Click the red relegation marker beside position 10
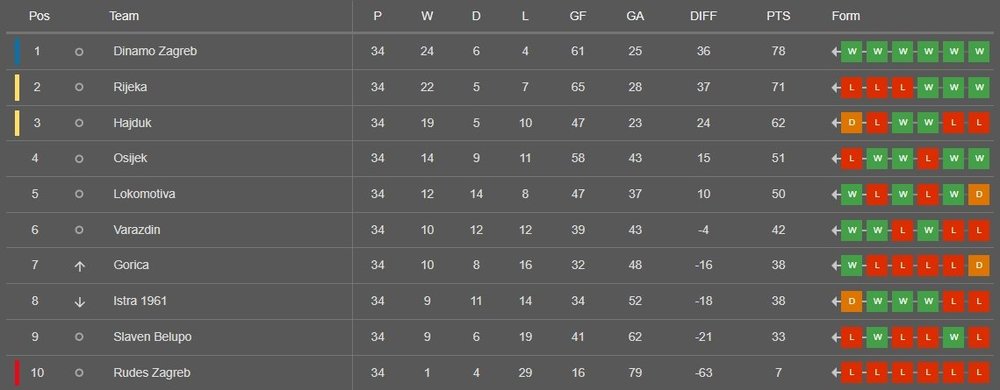The height and width of the screenshot is (390, 1000). (x=17, y=373)
